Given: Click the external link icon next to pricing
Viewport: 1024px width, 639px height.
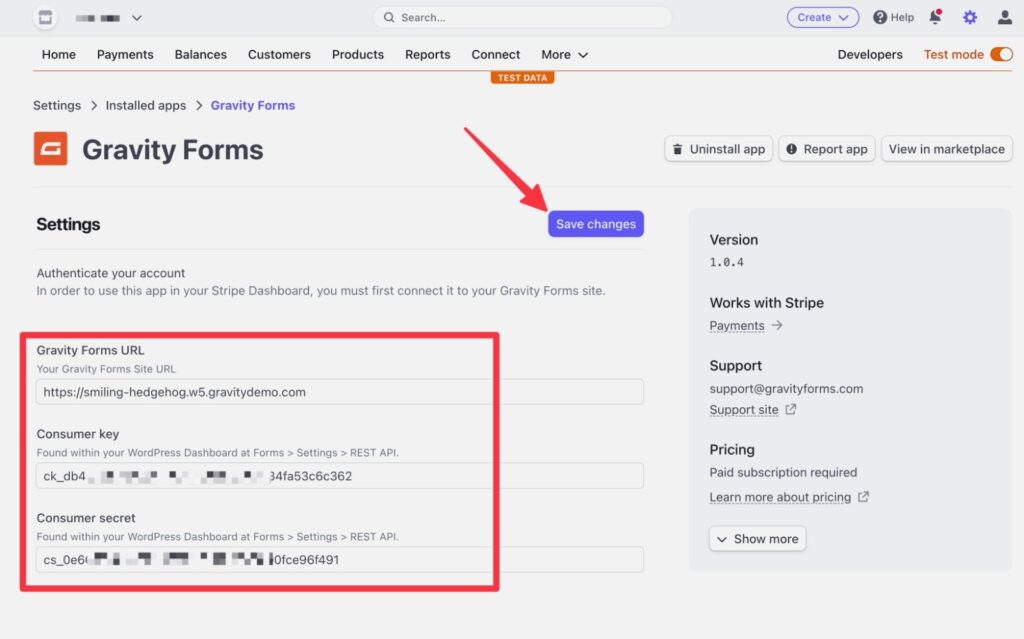Looking at the screenshot, I should [862, 497].
